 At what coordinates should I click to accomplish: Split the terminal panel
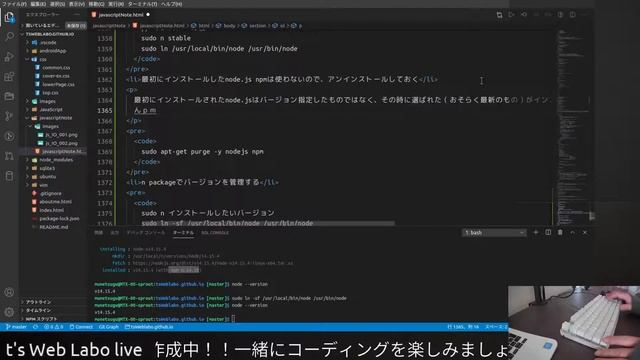coord(548,232)
